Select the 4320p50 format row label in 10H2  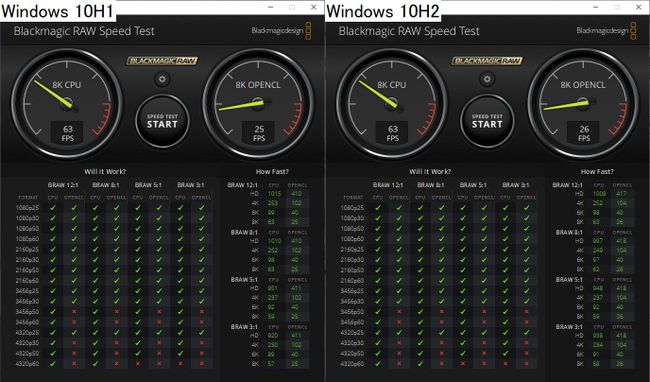coord(352,353)
